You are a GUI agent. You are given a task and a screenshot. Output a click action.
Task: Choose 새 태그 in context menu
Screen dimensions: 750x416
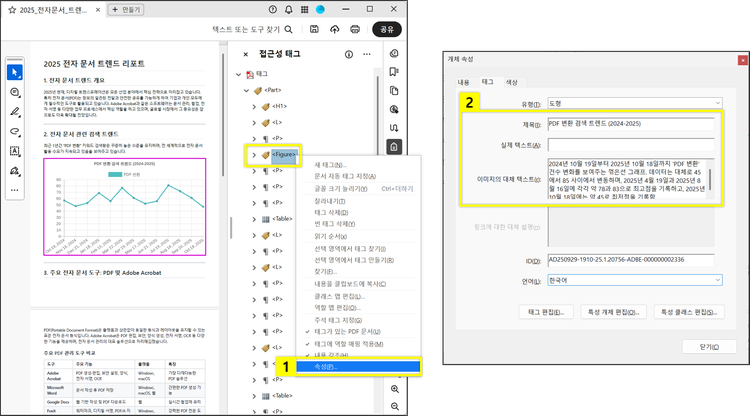coord(330,165)
